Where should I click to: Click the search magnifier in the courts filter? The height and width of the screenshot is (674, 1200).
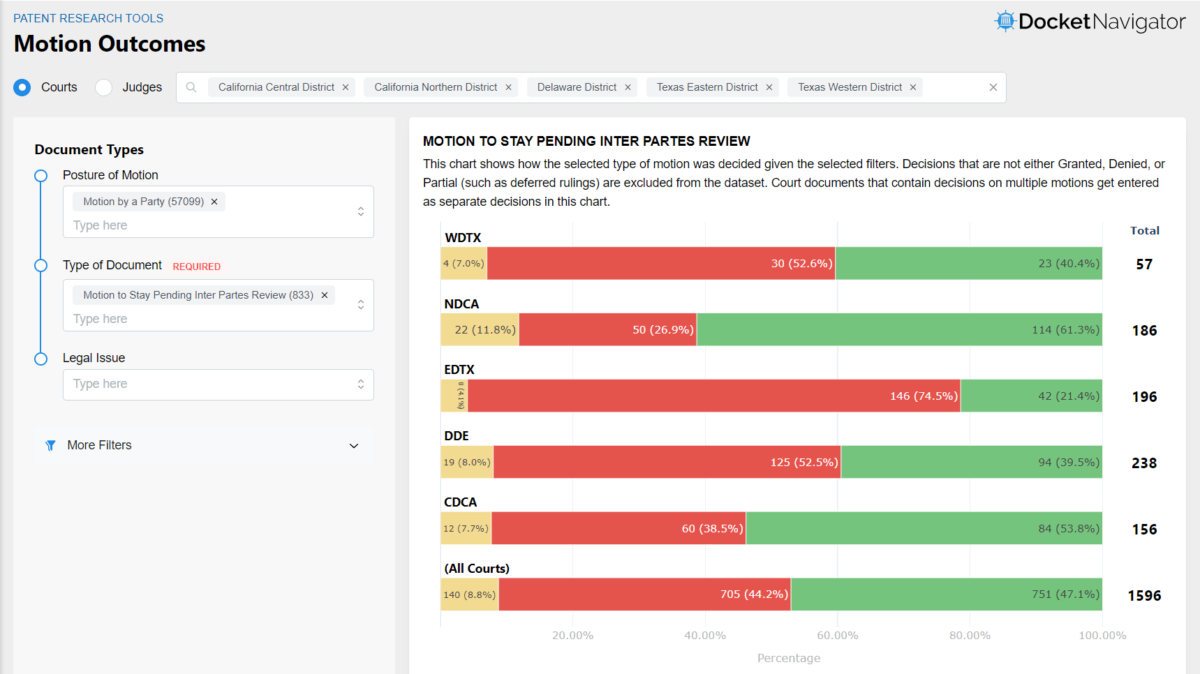191,87
